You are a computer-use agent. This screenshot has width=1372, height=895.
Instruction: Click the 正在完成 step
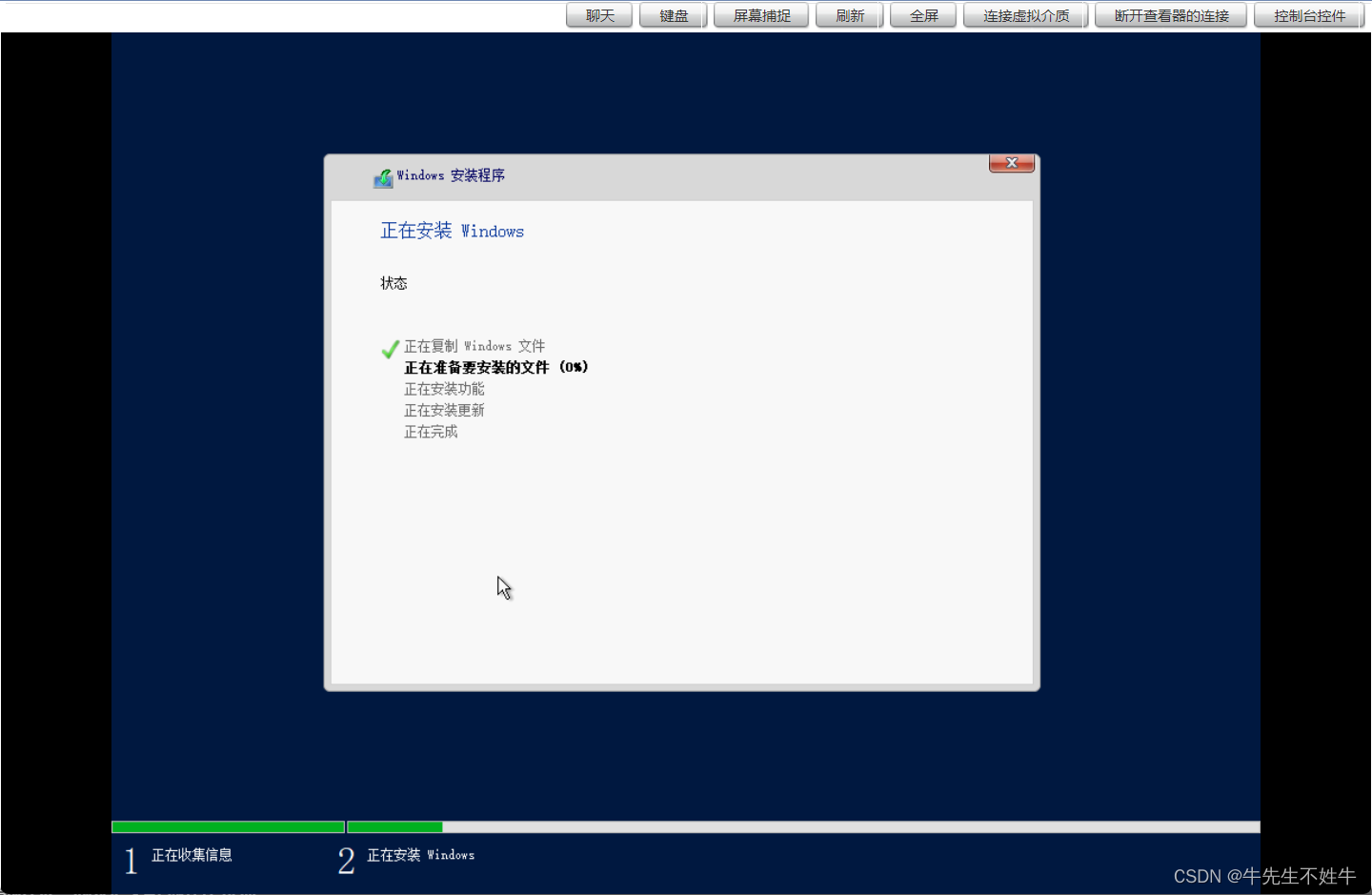(431, 432)
